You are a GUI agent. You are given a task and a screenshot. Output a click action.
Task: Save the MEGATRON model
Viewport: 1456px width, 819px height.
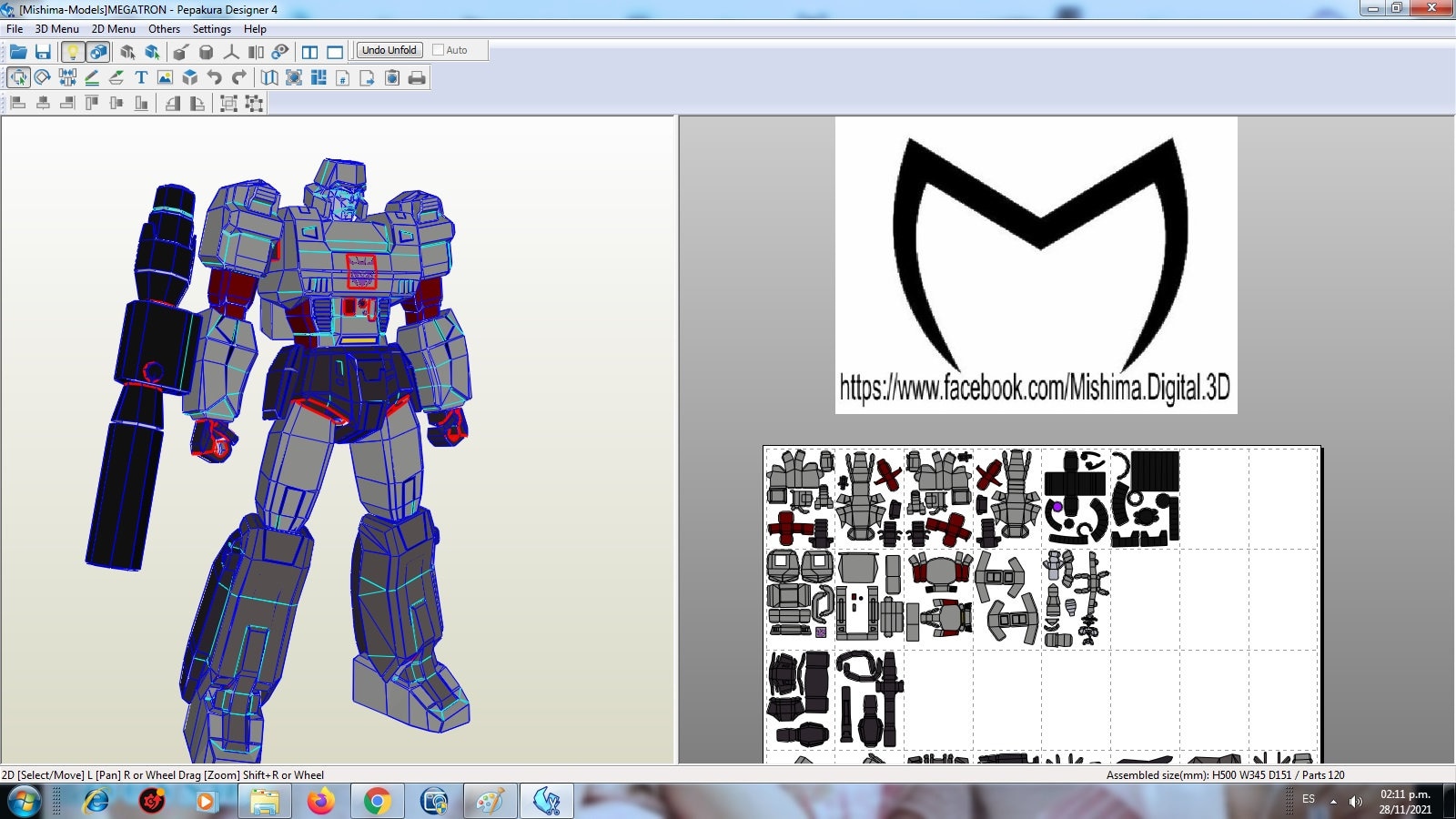coord(43,52)
